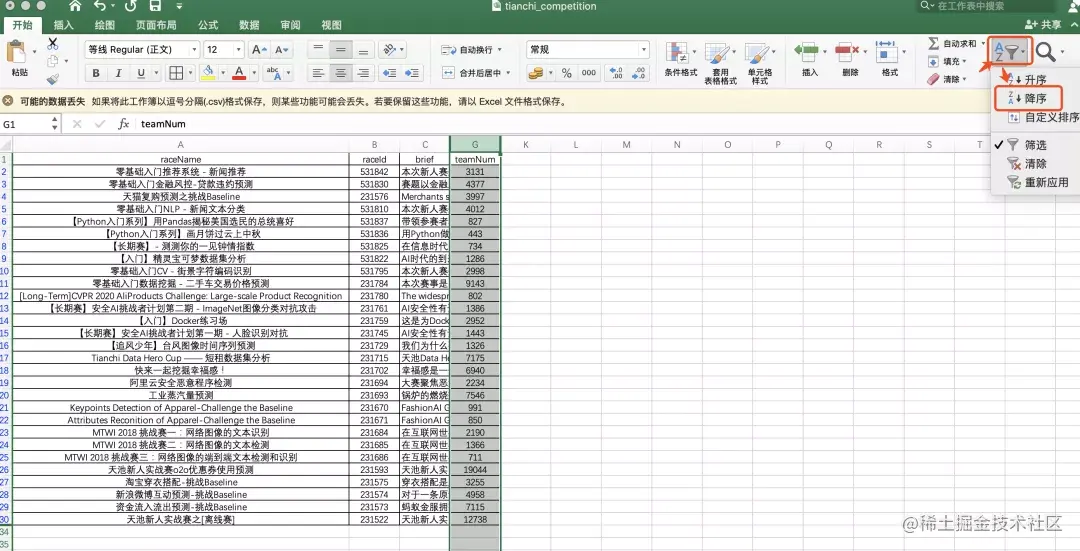Cut selection with scissors icon
Screen dimensions: 1080x551
click(x=52, y=44)
